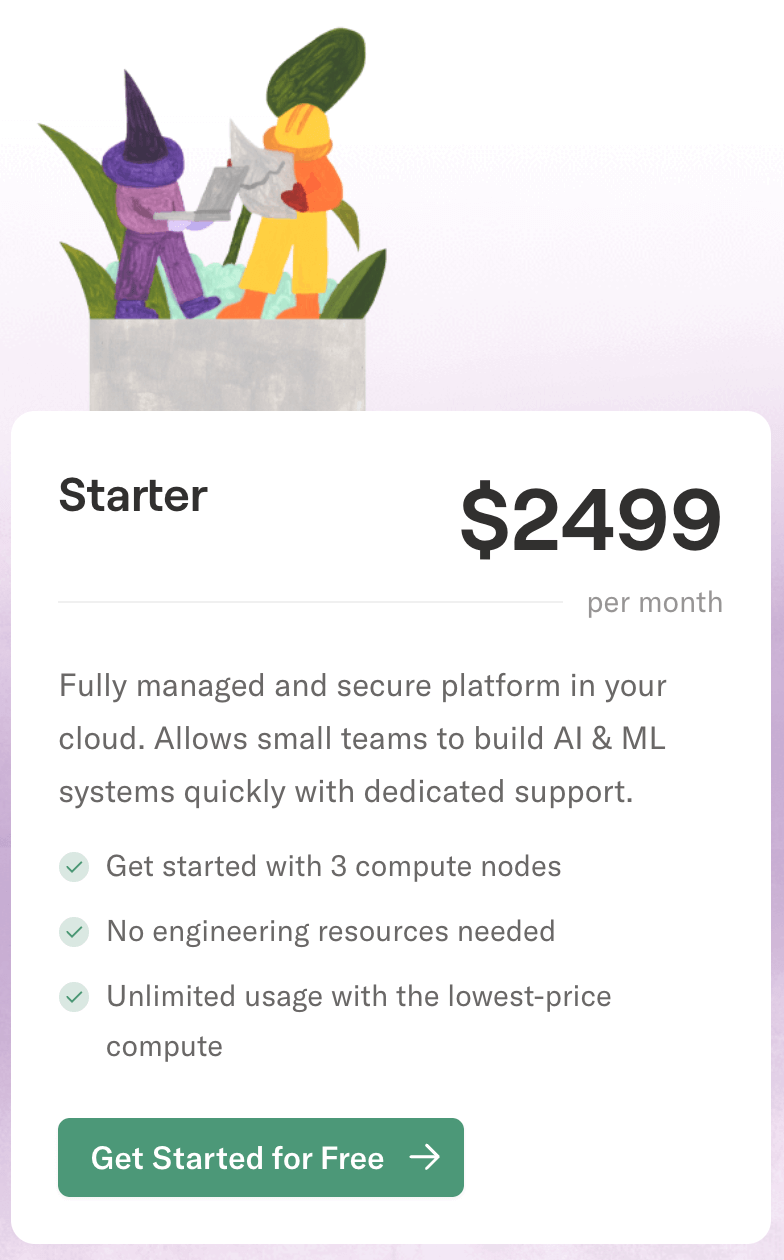Click the "Fully managed and secure platform" description

pyautogui.click(x=362, y=739)
